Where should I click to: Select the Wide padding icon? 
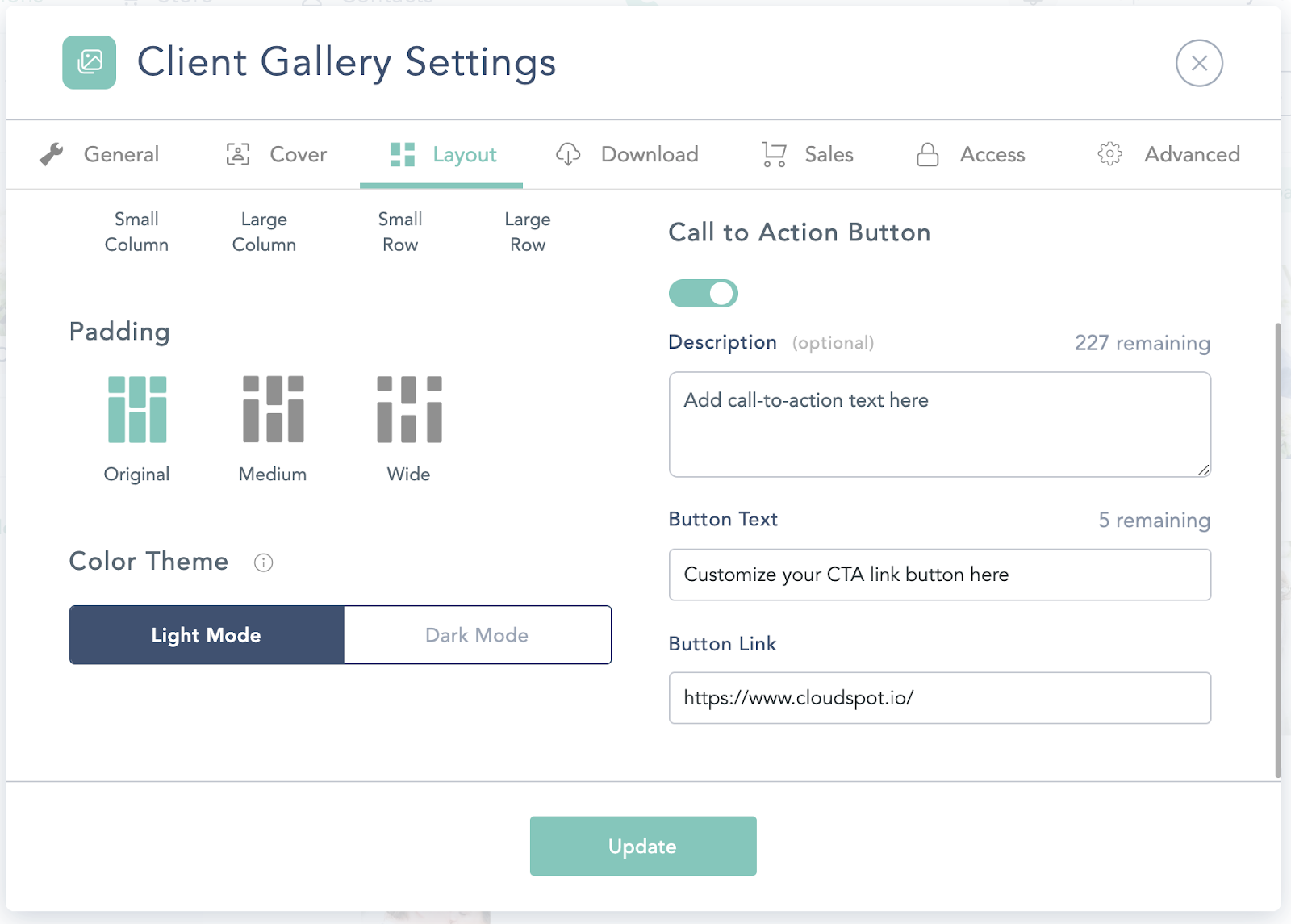[409, 409]
